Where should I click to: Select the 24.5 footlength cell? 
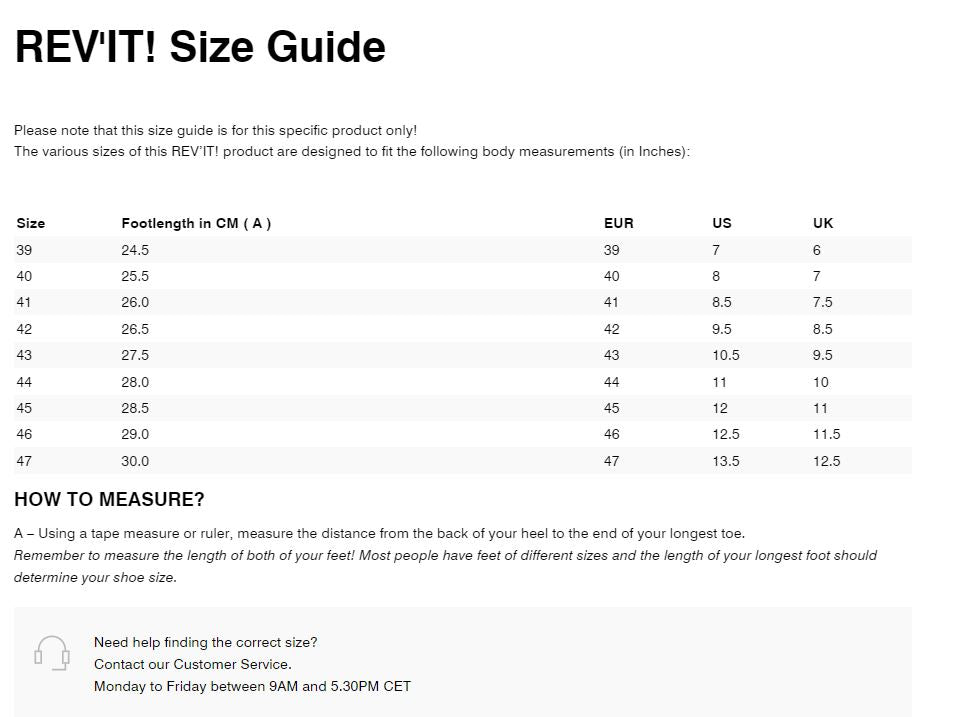coord(135,250)
